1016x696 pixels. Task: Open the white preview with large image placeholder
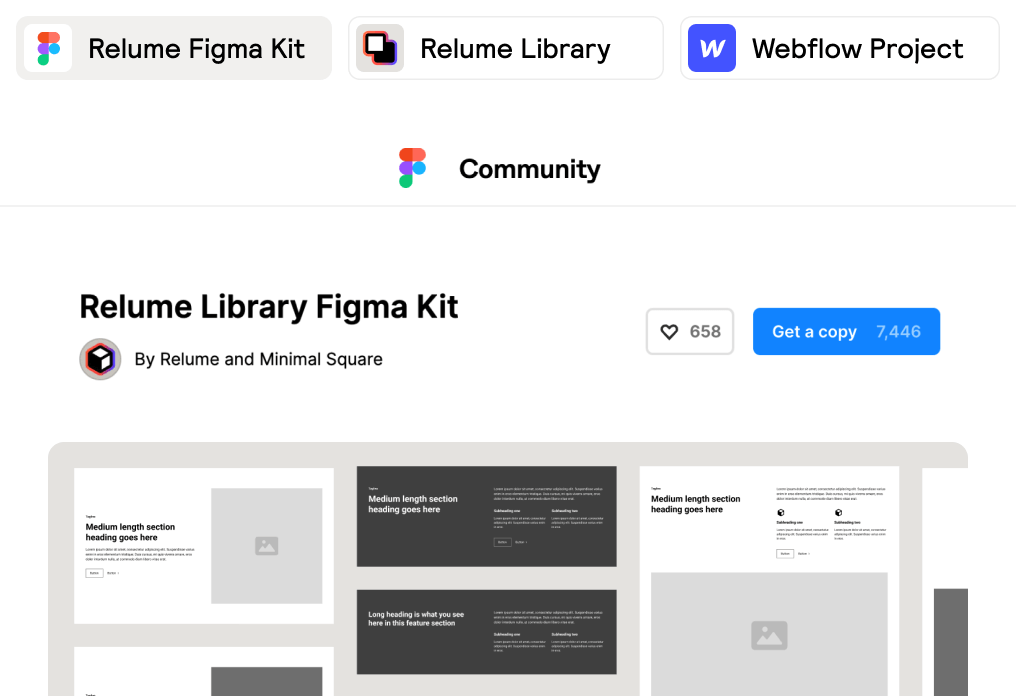pos(769,581)
